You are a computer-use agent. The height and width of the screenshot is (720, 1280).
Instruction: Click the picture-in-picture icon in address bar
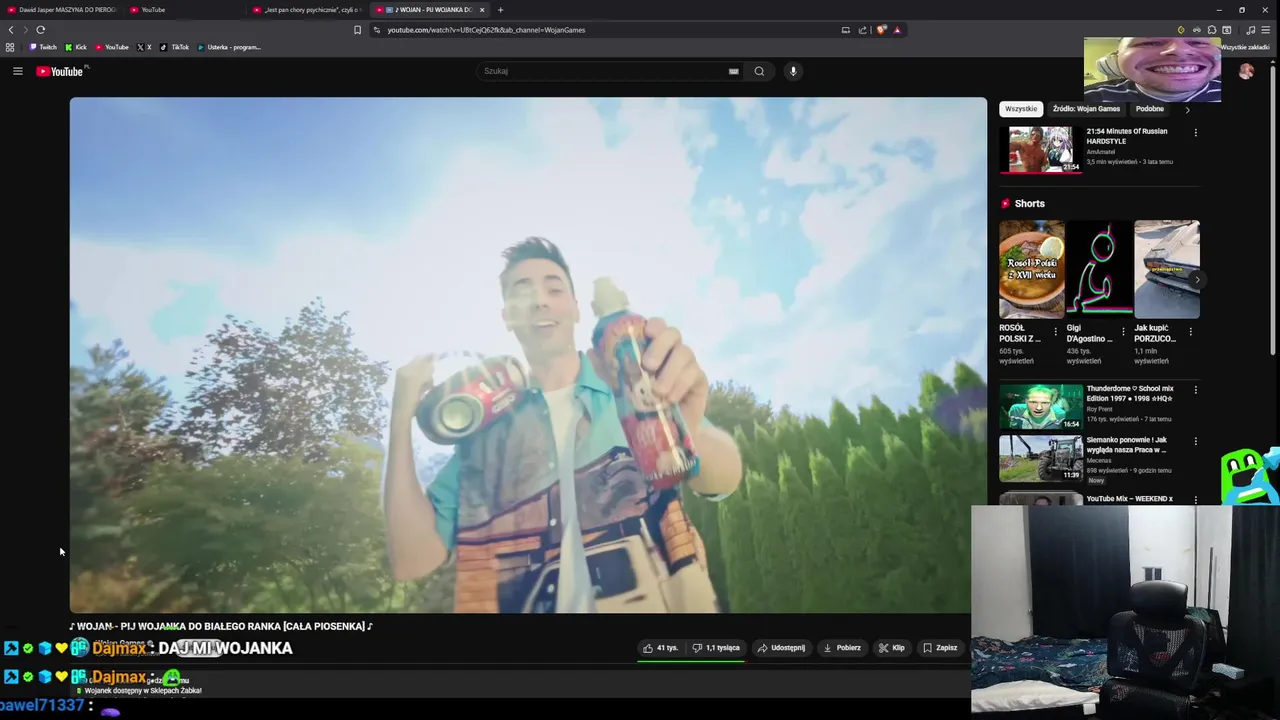point(845,30)
